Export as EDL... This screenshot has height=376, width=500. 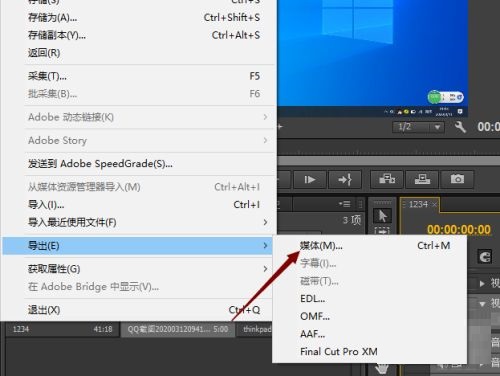click(369, 298)
